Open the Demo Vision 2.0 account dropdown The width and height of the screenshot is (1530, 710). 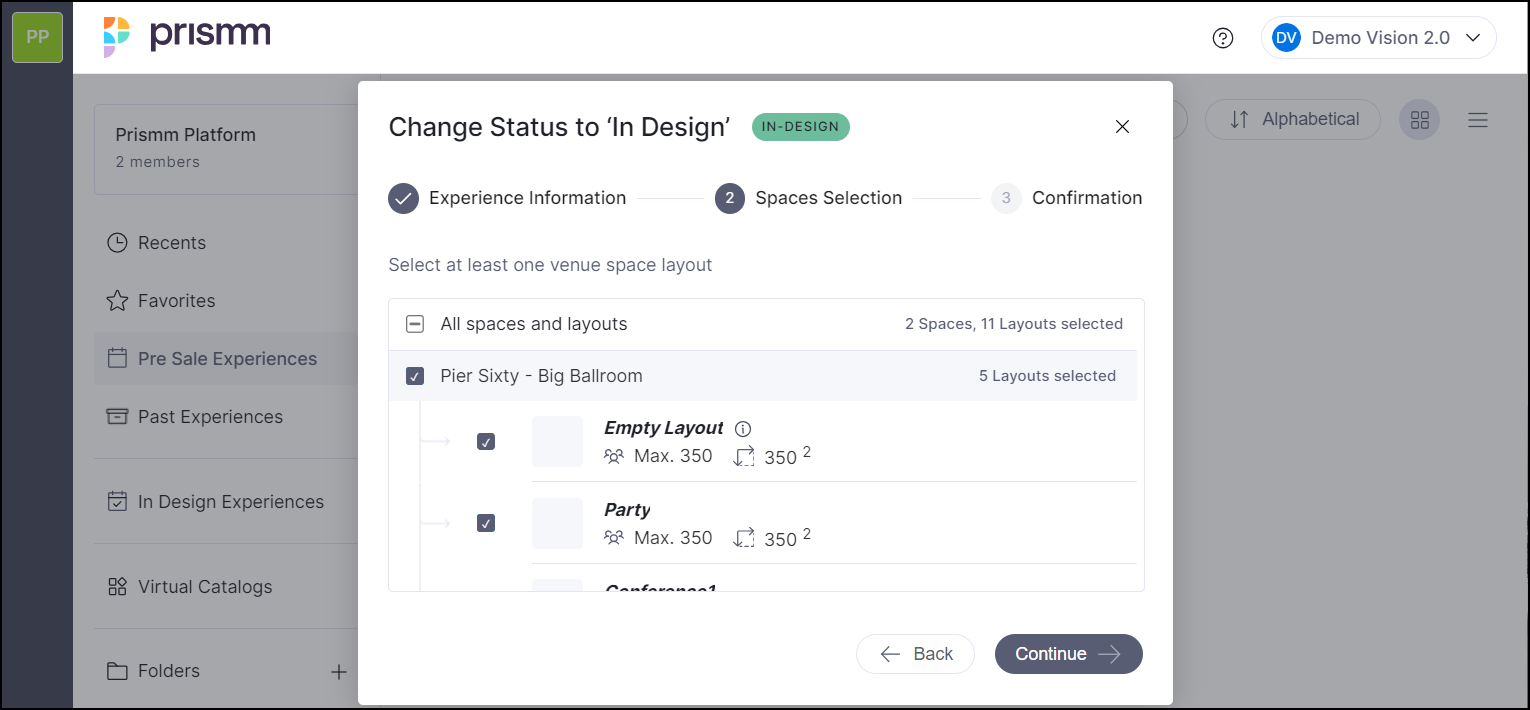[x=1378, y=38]
